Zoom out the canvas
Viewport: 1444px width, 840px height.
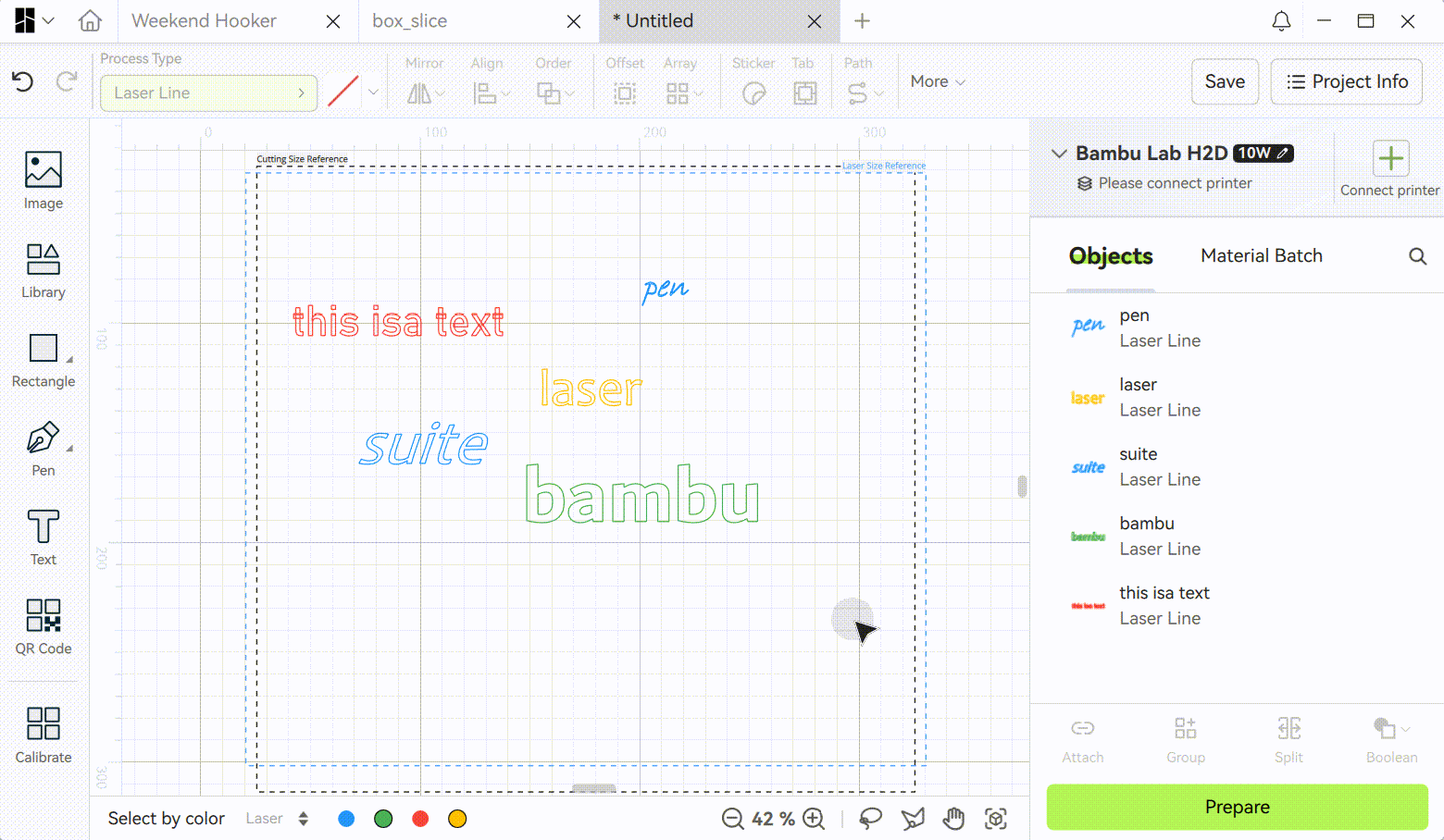click(x=732, y=819)
